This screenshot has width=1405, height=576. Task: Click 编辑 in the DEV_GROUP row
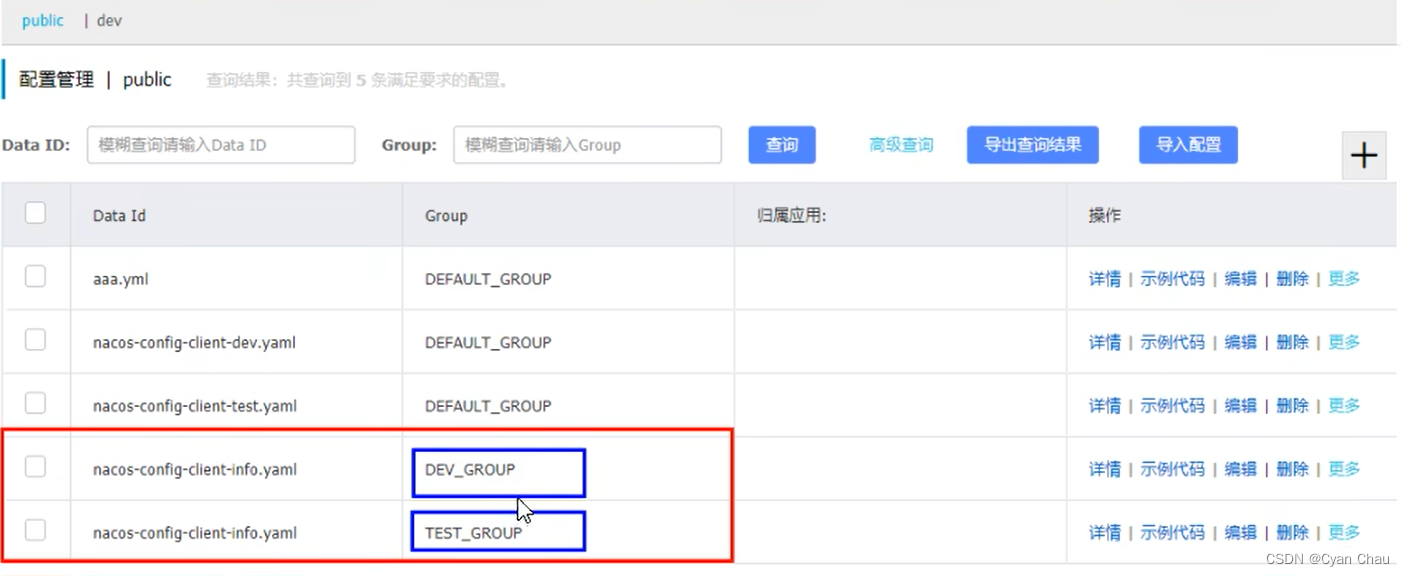(x=1241, y=469)
